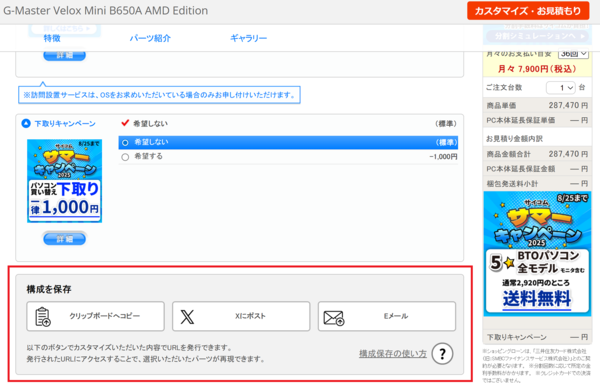
Task: Click the 商品単価 row in sidebar
Action: pos(537,105)
